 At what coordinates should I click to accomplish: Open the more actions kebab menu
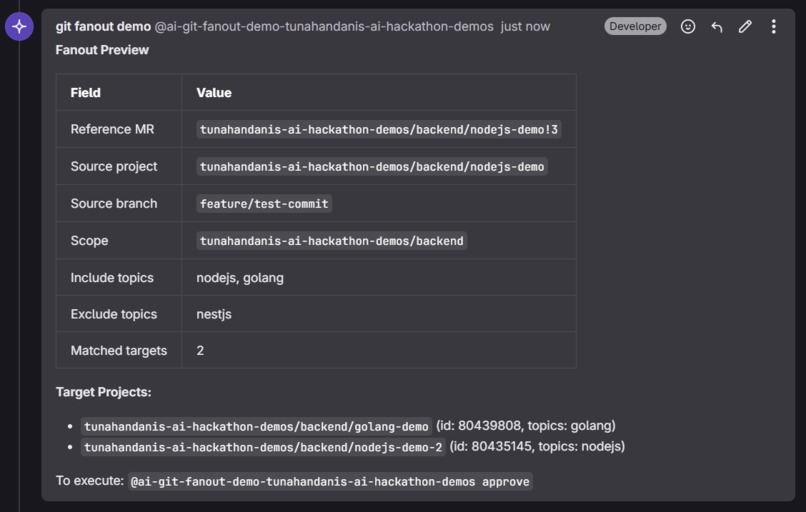pyautogui.click(x=774, y=26)
